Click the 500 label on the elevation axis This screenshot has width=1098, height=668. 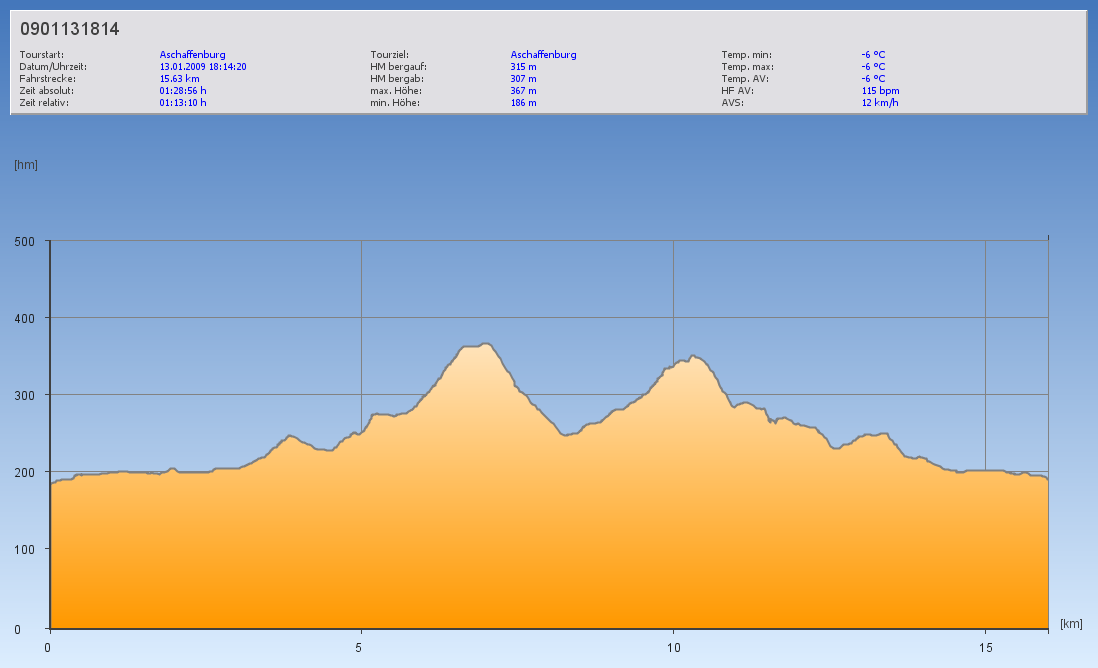[x=24, y=241]
